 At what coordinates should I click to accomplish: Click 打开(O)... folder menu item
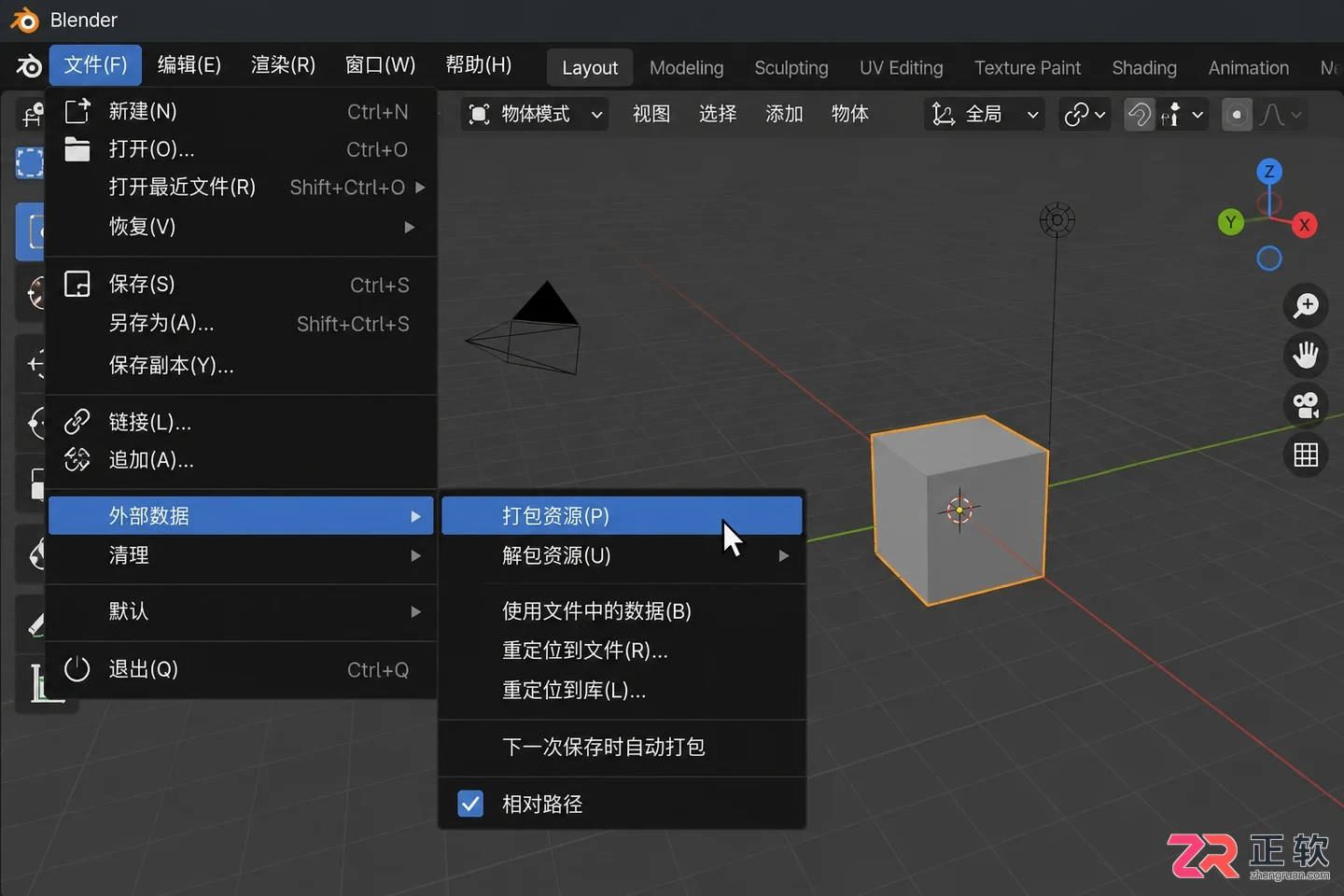coord(241,149)
